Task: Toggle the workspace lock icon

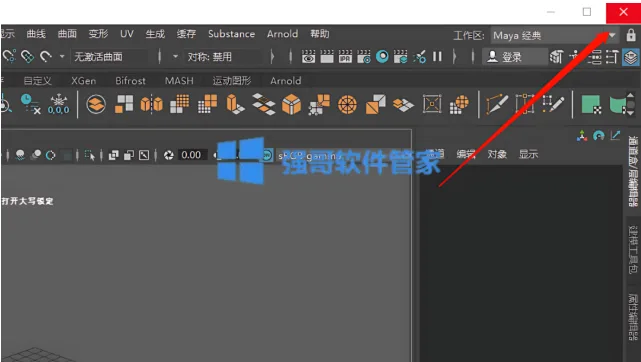Action: click(x=631, y=35)
